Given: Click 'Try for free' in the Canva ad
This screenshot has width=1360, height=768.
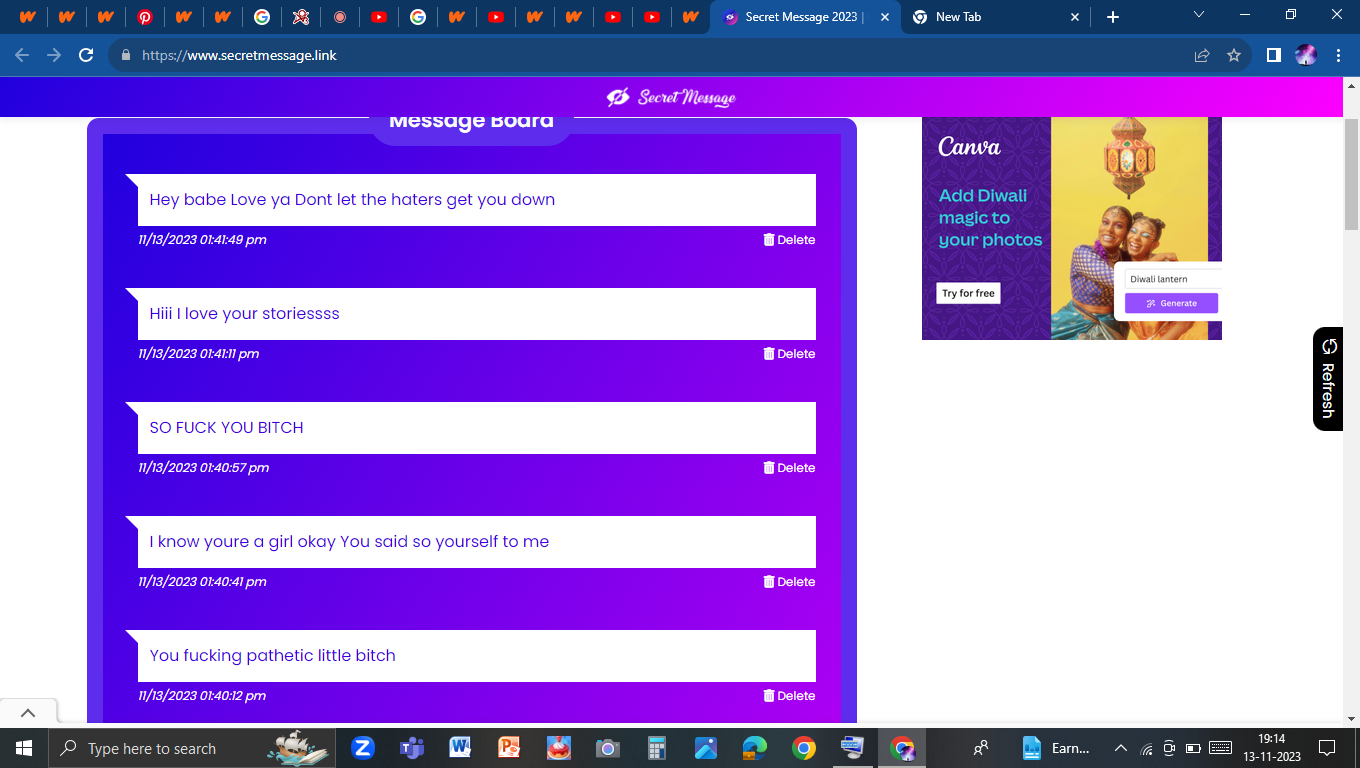Looking at the screenshot, I should (x=969, y=293).
